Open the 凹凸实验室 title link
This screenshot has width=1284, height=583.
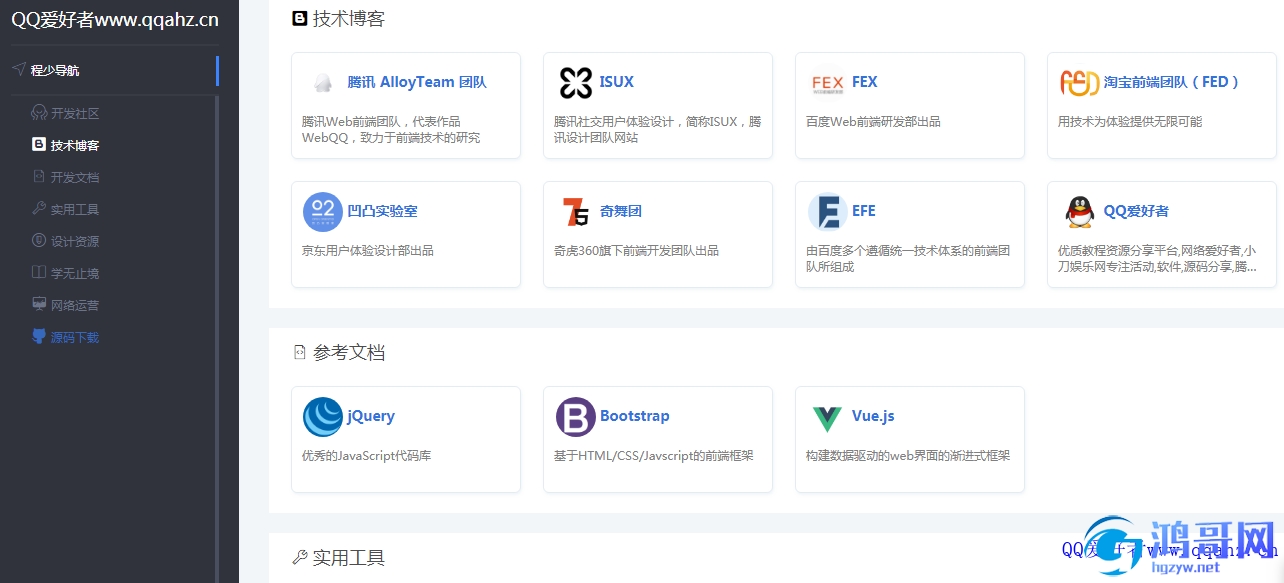[382, 211]
